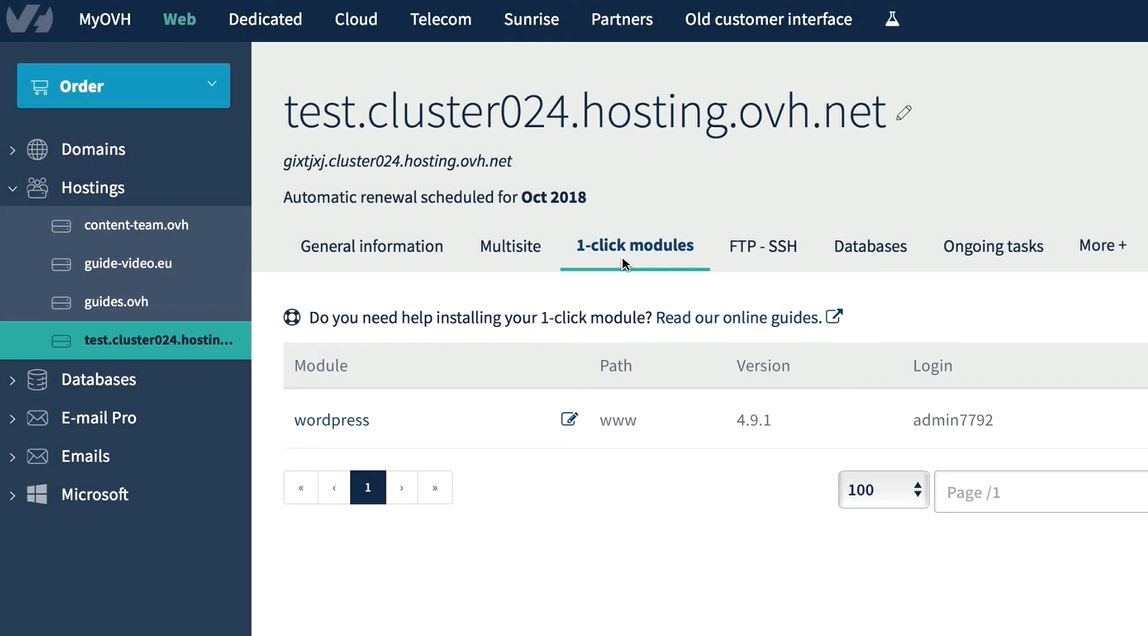Click the gixtjxj.cluster024.hosting.ovh.net subtitle
The height and width of the screenshot is (636, 1148).
398,161
